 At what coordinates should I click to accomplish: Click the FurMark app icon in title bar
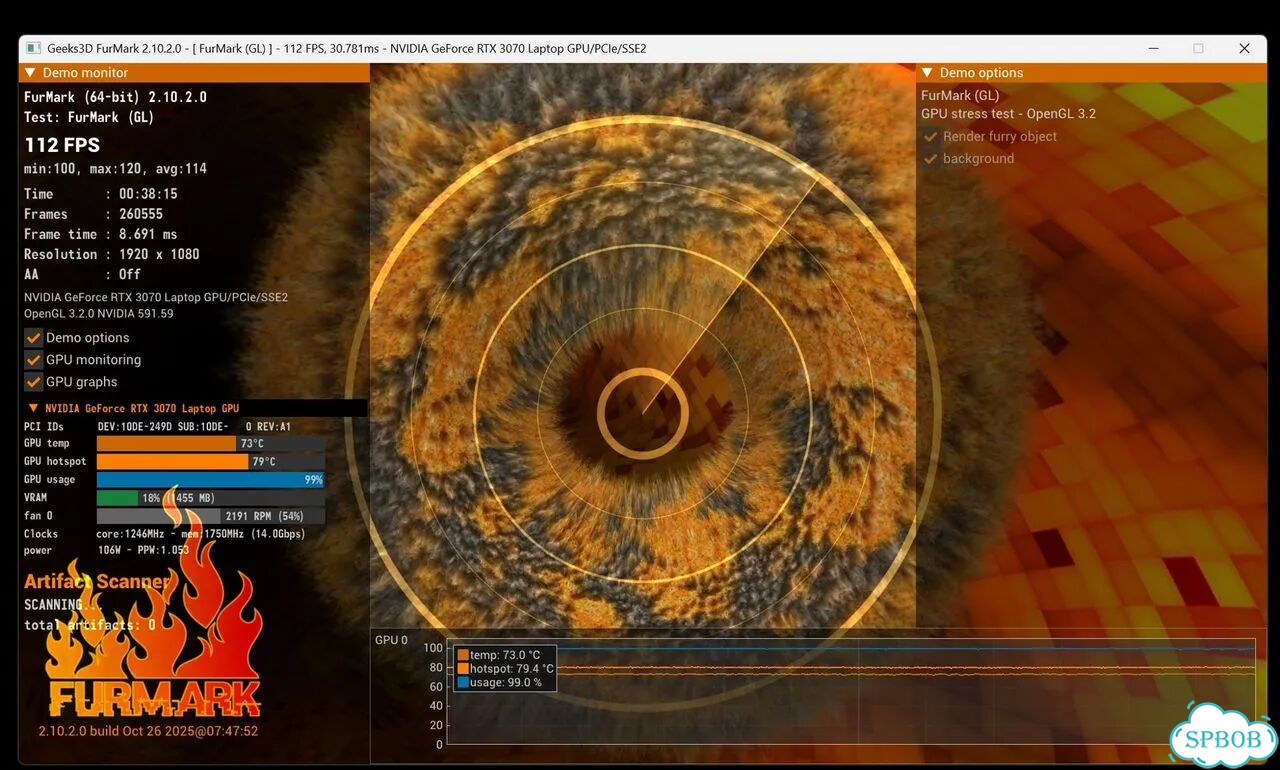(33, 48)
